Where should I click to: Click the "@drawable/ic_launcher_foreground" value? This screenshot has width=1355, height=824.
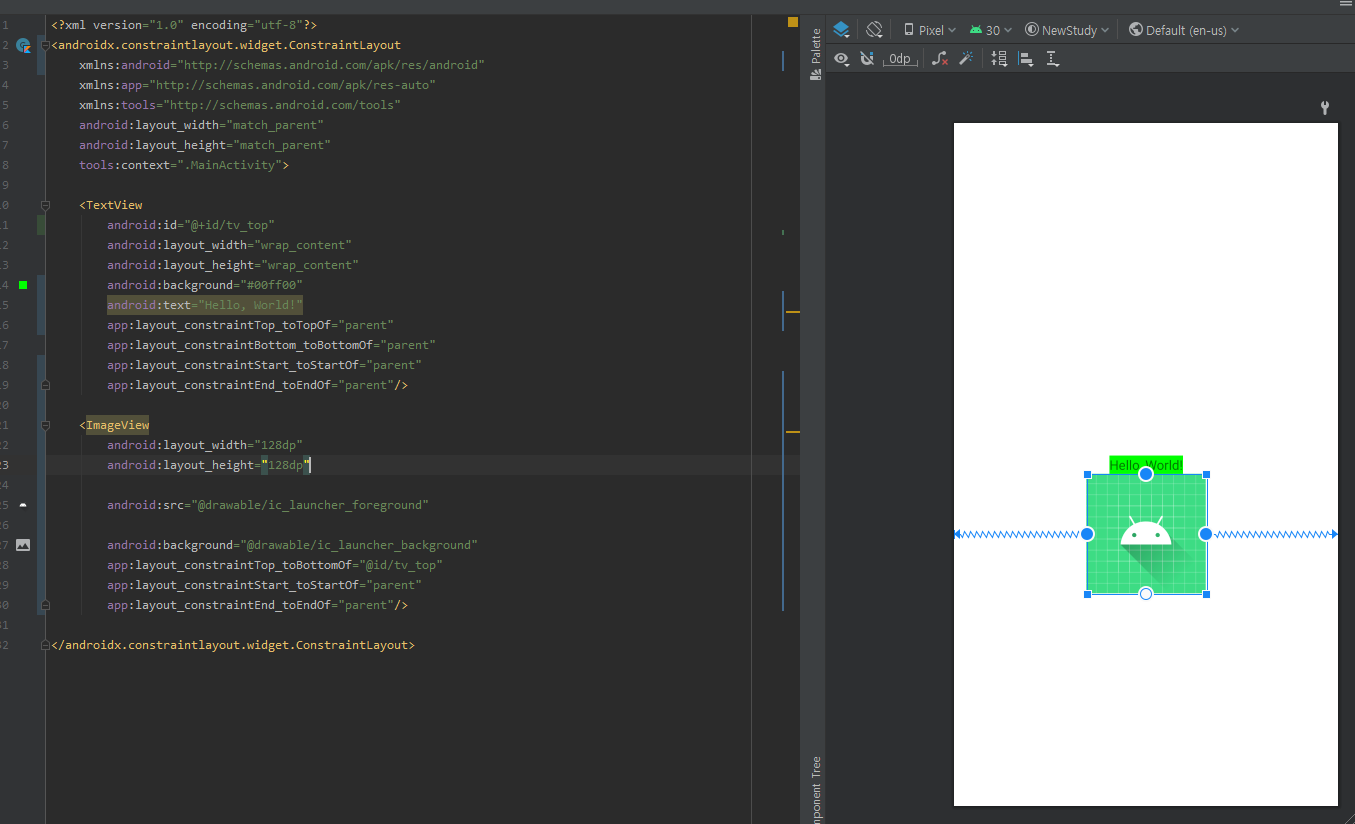309,505
